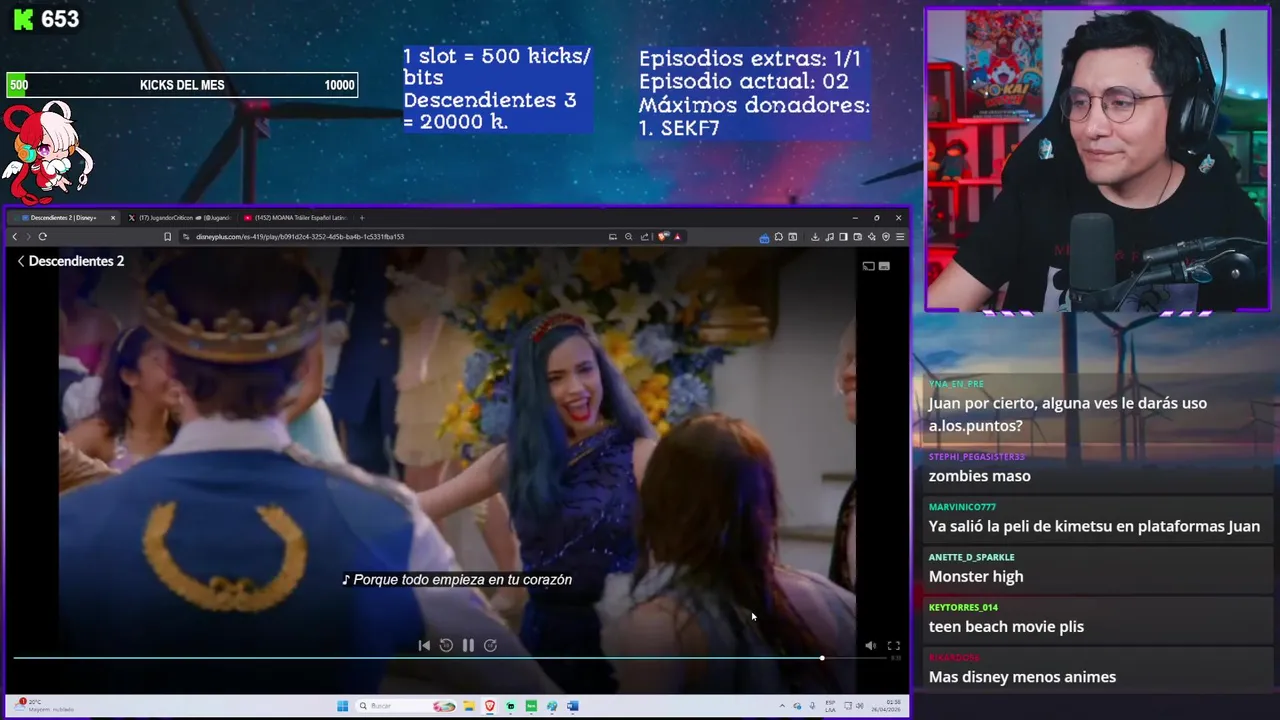
Task: Go back from Descendientes 2 player
Action: click(21, 261)
